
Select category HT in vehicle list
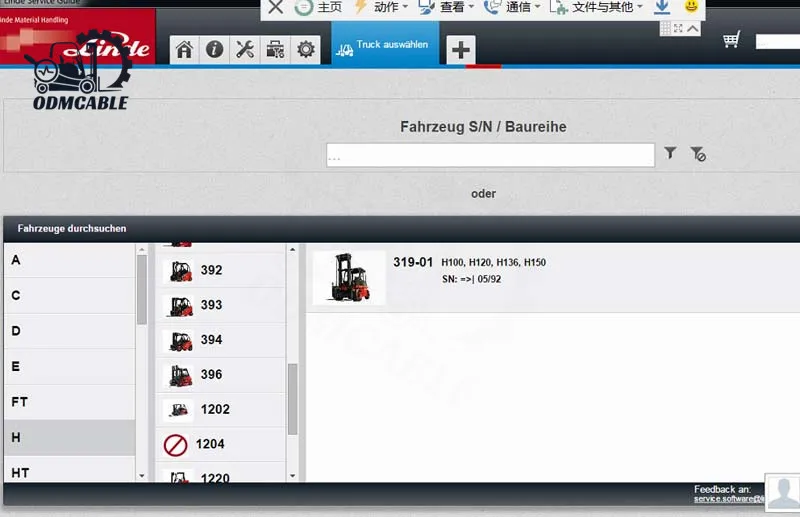click(x=69, y=470)
